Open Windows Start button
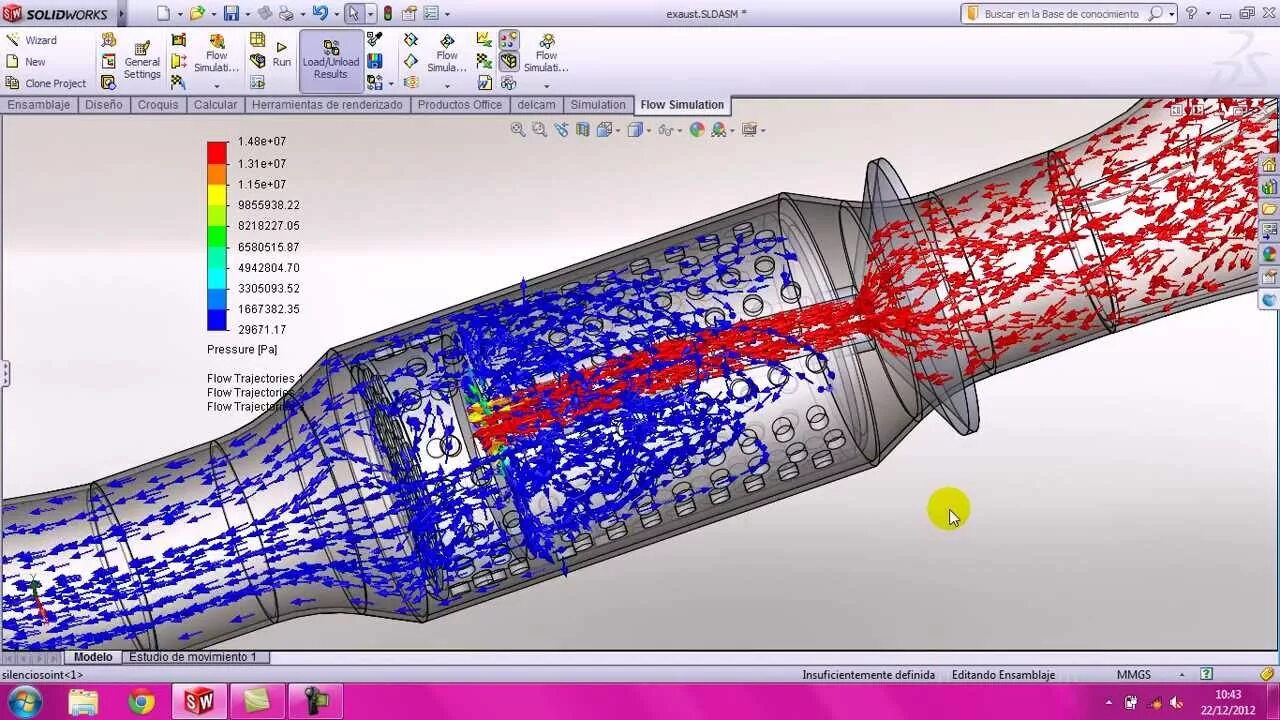1280x720 pixels. click(x=24, y=702)
